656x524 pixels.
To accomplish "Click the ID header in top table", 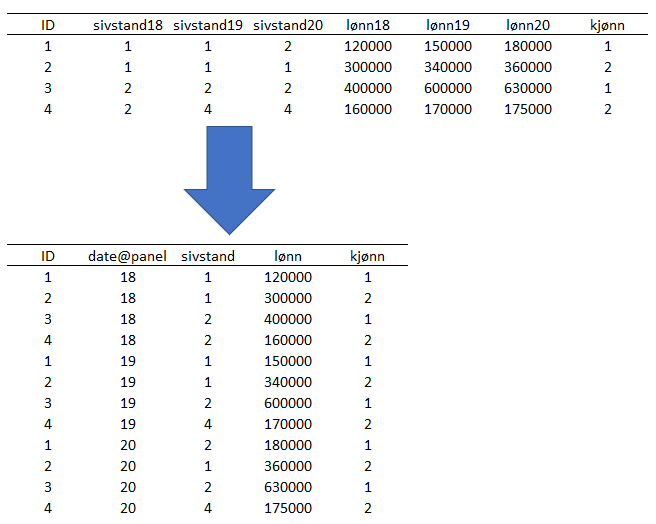I will [x=47, y=25].
